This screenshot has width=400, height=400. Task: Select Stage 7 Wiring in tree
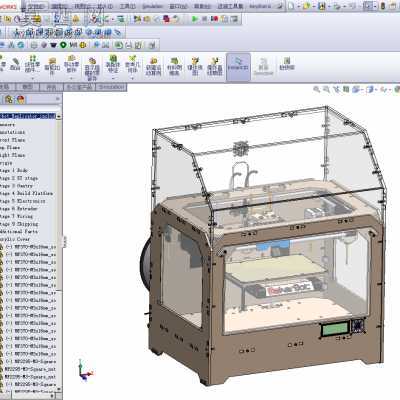[x=16, y=216]
